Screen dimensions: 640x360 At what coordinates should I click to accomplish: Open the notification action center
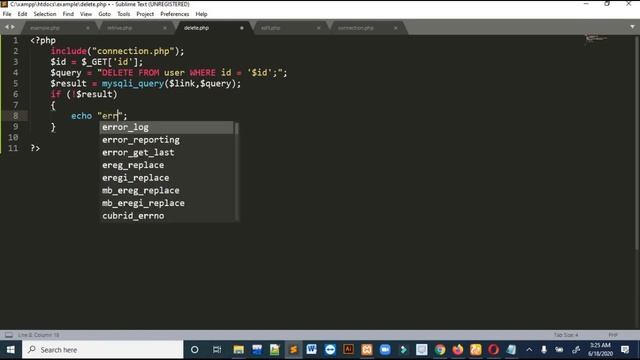(625, 350)
